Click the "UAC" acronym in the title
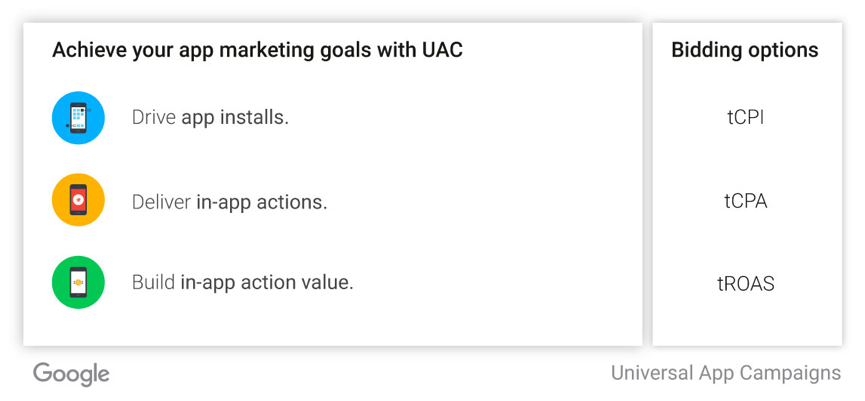The height and width of the screenshot is (401, 865). [x=441, y=50]
